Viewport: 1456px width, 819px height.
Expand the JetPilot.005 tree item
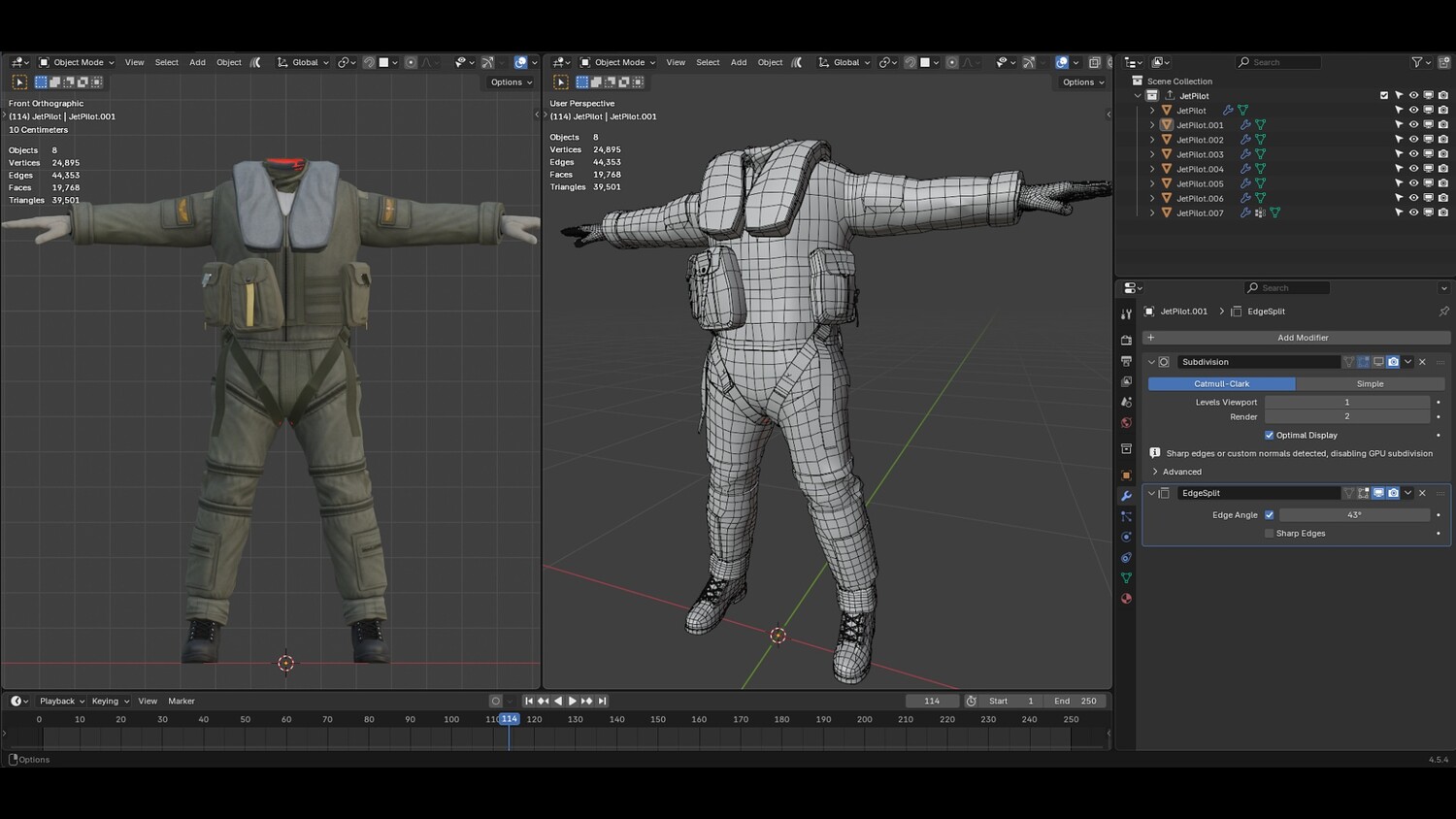coord(1152,183)
